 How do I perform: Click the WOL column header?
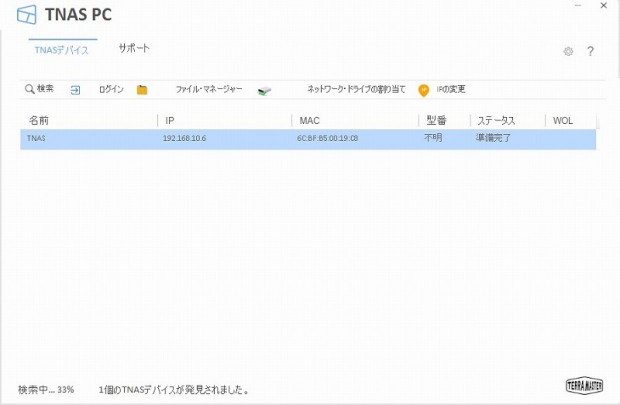point(563,121)
